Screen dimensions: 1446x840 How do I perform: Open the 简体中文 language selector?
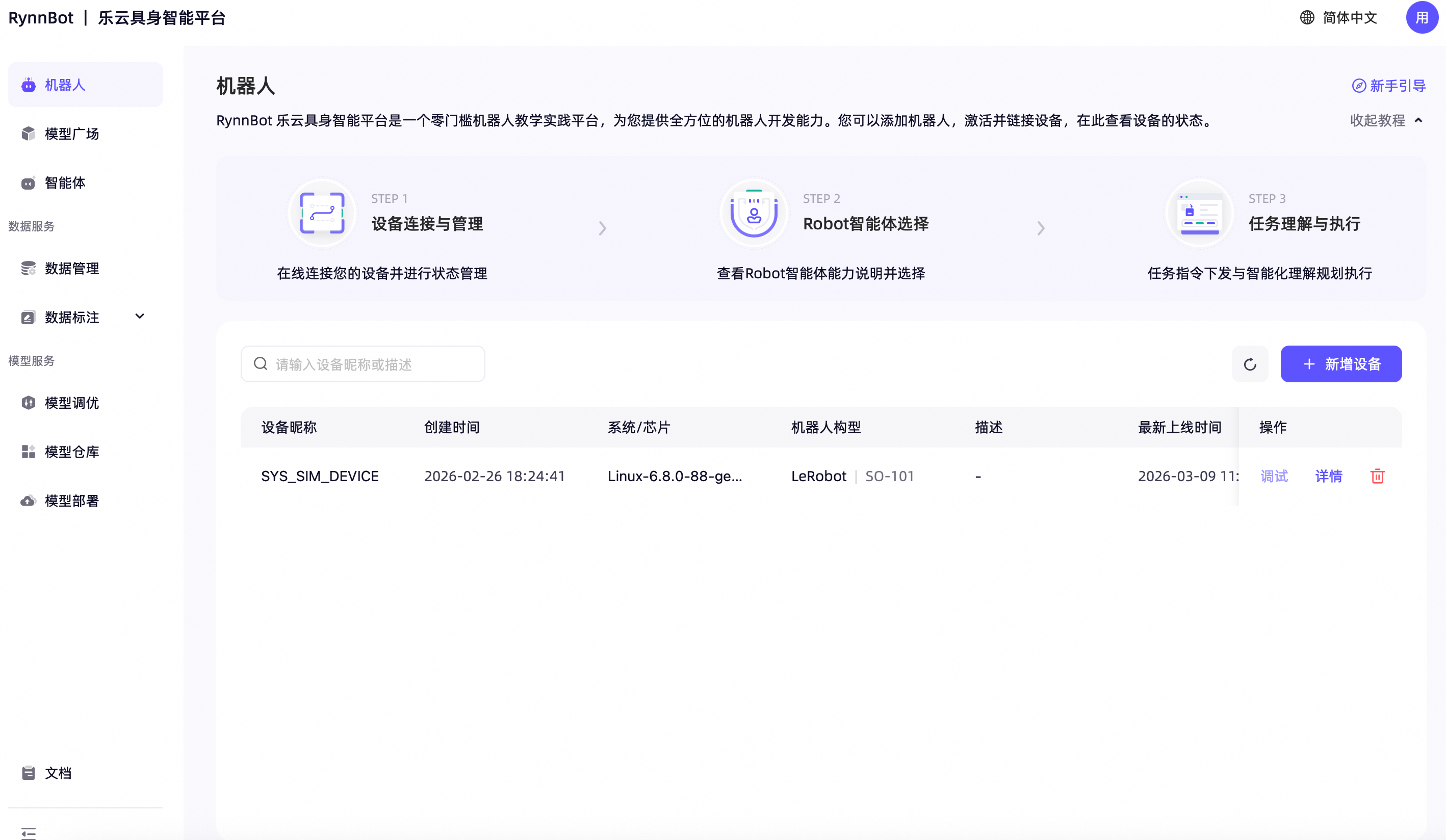[1350, 18]
